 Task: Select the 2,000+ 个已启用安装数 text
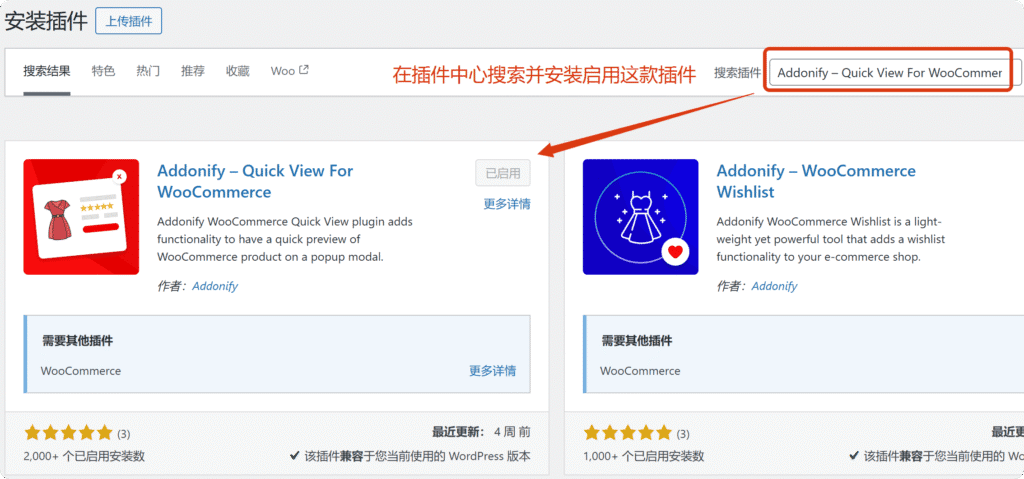(84, 455)
